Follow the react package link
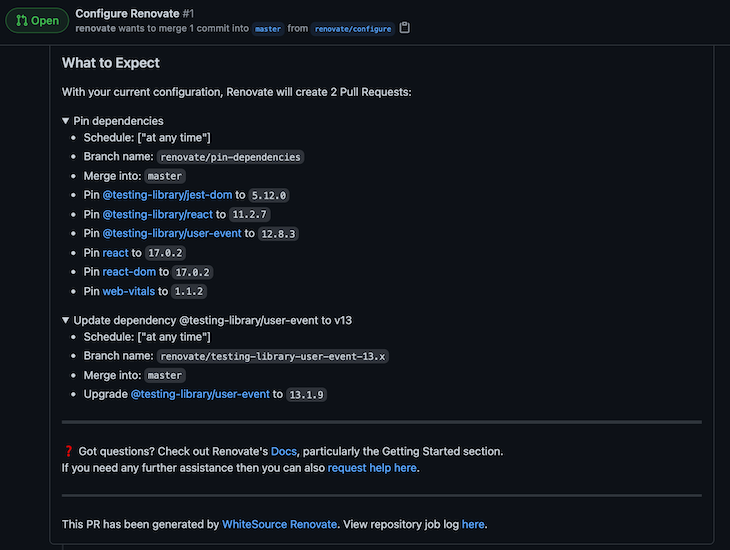The image size is (730, 550). (115, 253)
